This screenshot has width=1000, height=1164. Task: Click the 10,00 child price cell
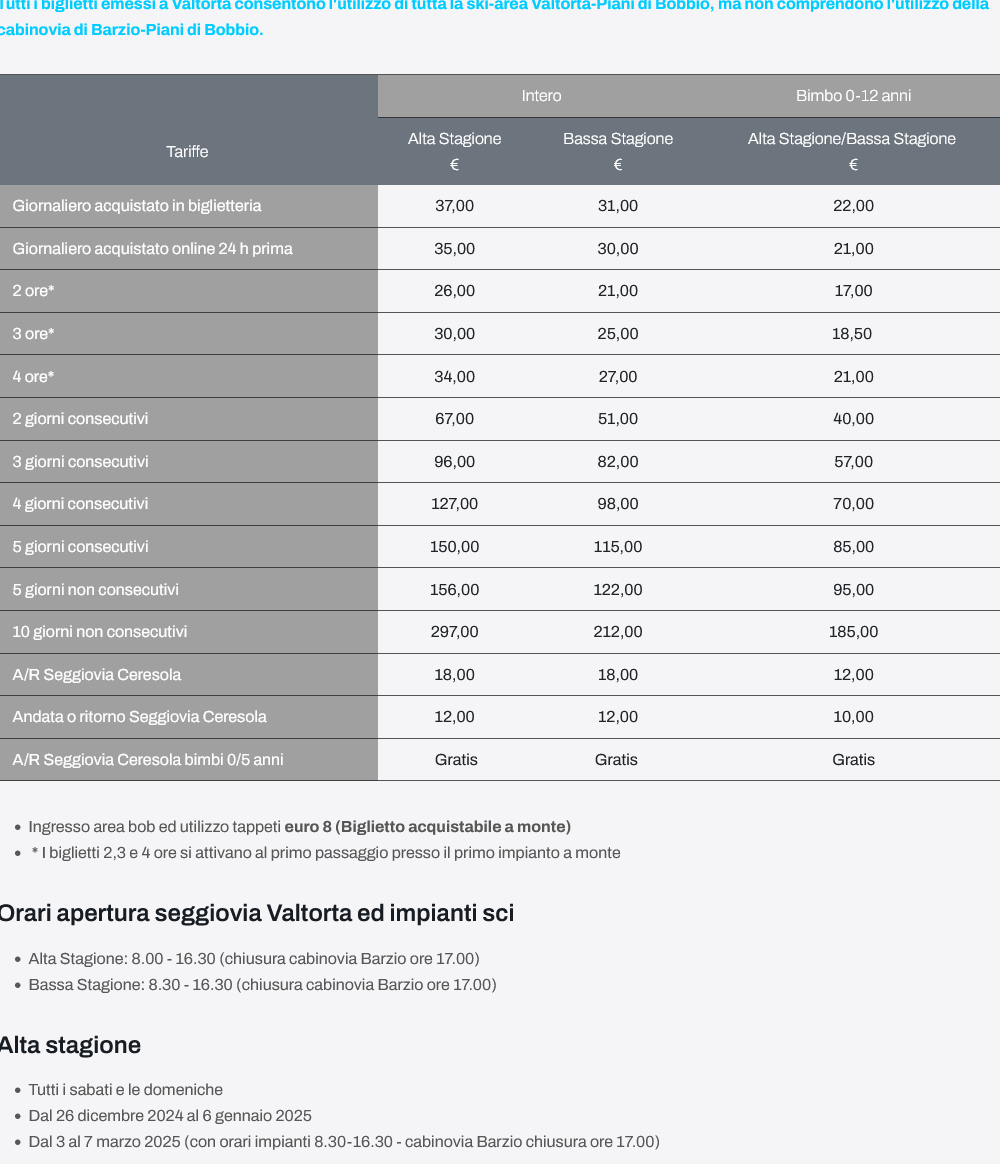tap(853, 717)
